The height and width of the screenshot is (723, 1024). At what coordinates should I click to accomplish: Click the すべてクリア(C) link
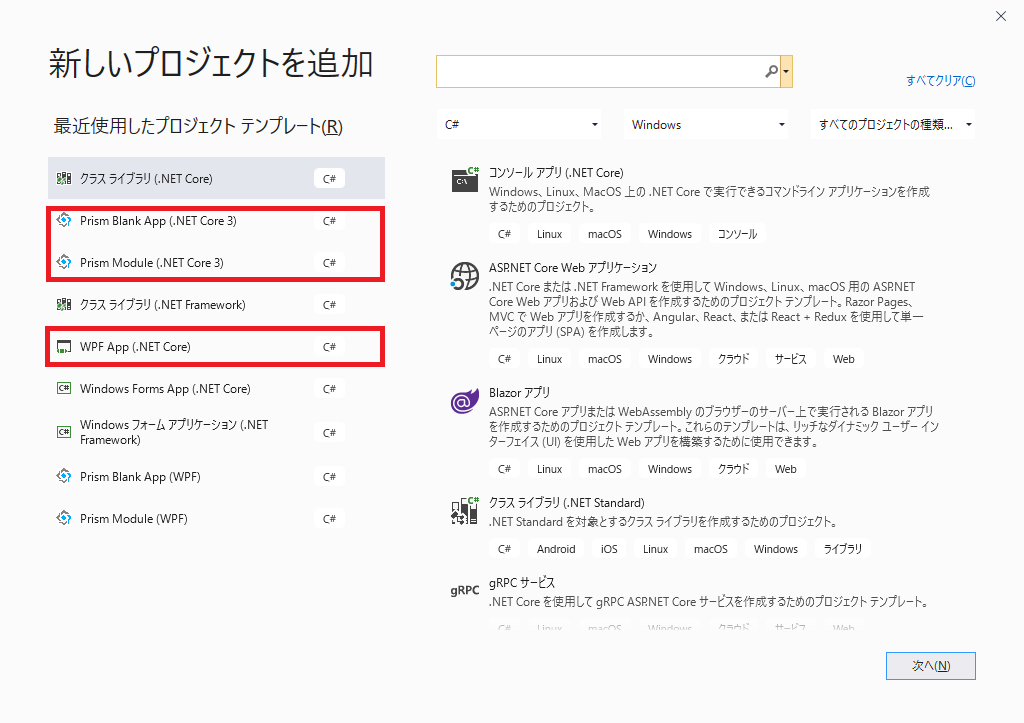pos(940,80)
